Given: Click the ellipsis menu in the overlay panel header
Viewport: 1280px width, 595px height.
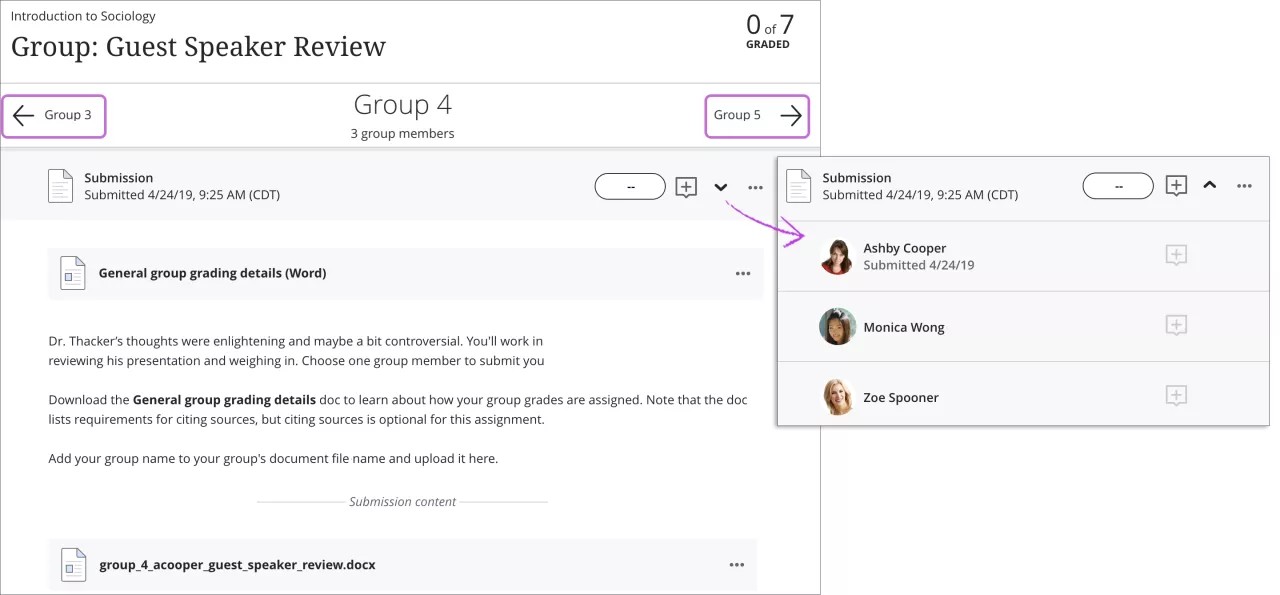Looking at the screenshot, I should pos(1244,186).
